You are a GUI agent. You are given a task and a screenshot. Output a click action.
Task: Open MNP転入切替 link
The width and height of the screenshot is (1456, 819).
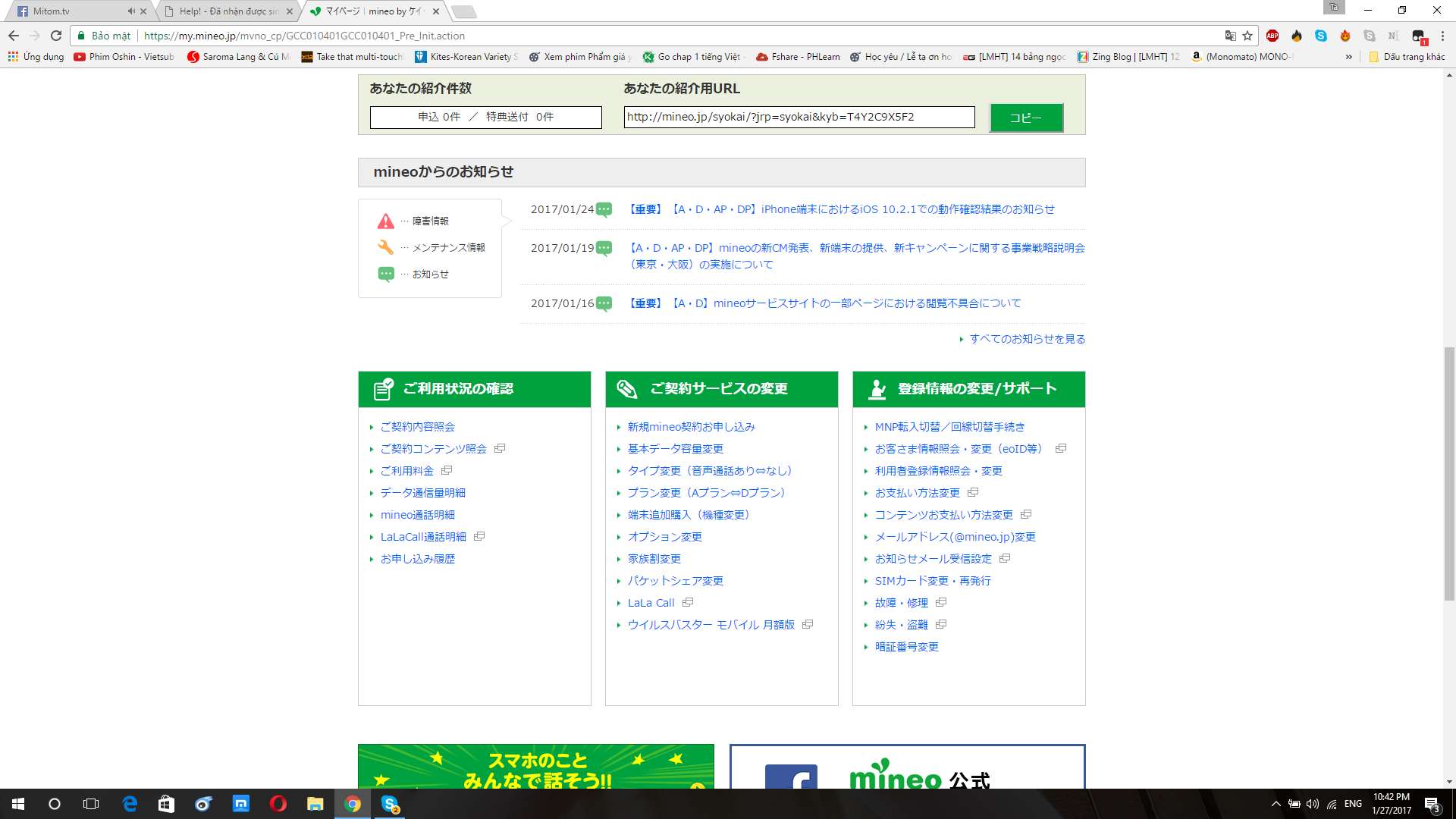[950, 427]
